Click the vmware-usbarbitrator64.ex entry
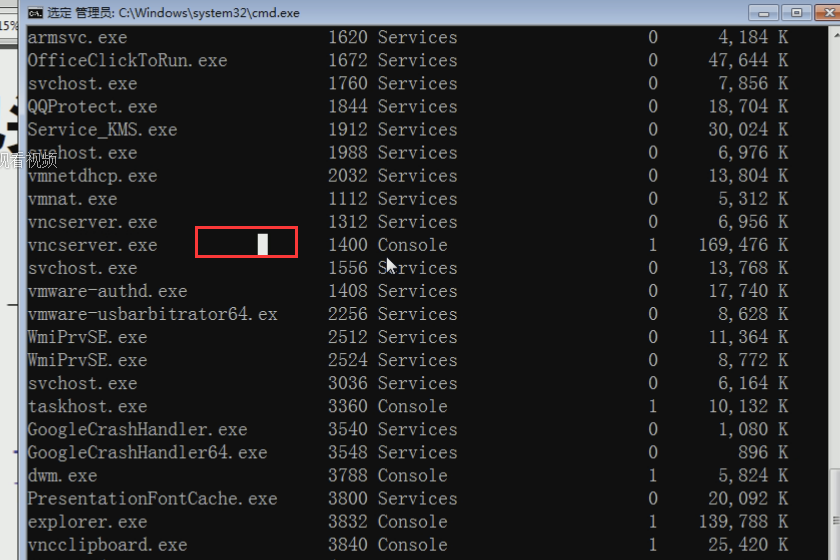 point(153,314)
